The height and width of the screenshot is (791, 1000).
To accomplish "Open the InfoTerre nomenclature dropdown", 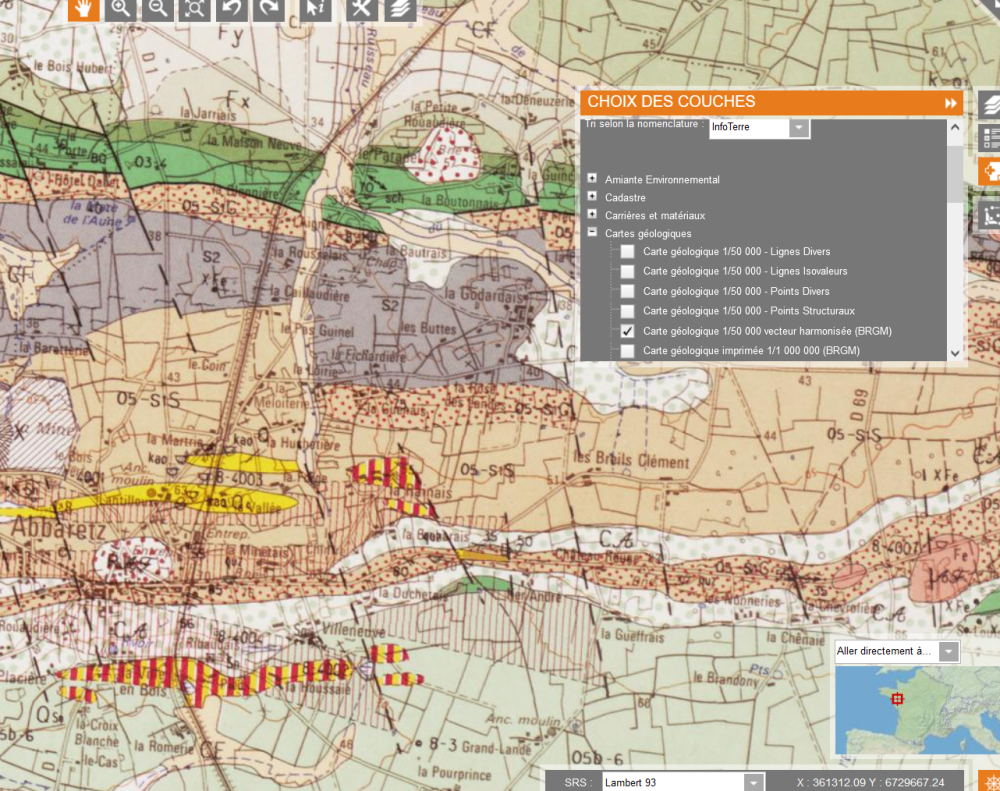I will pyautogui.click(x=798, y=128).
